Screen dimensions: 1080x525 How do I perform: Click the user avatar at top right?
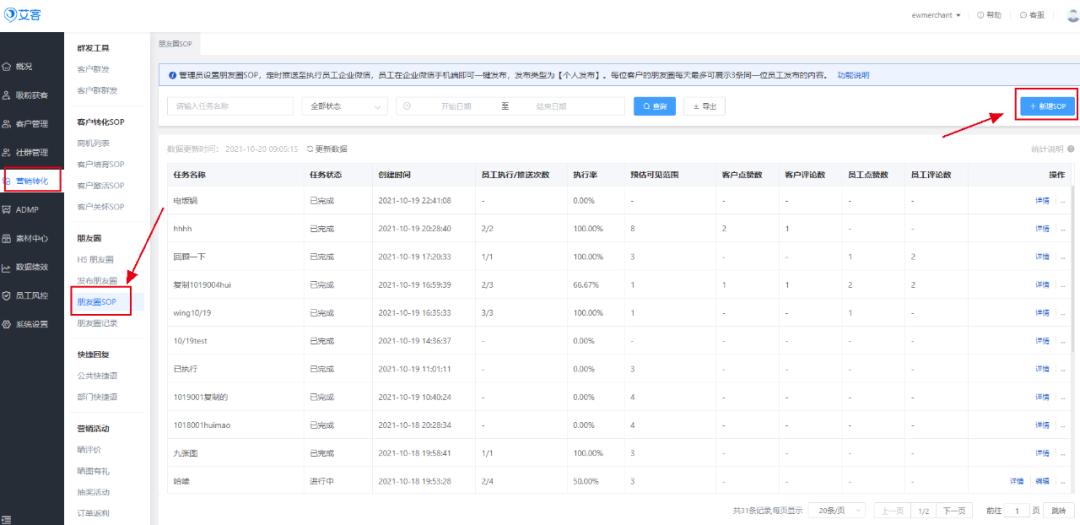click(x=1072, y=15)
